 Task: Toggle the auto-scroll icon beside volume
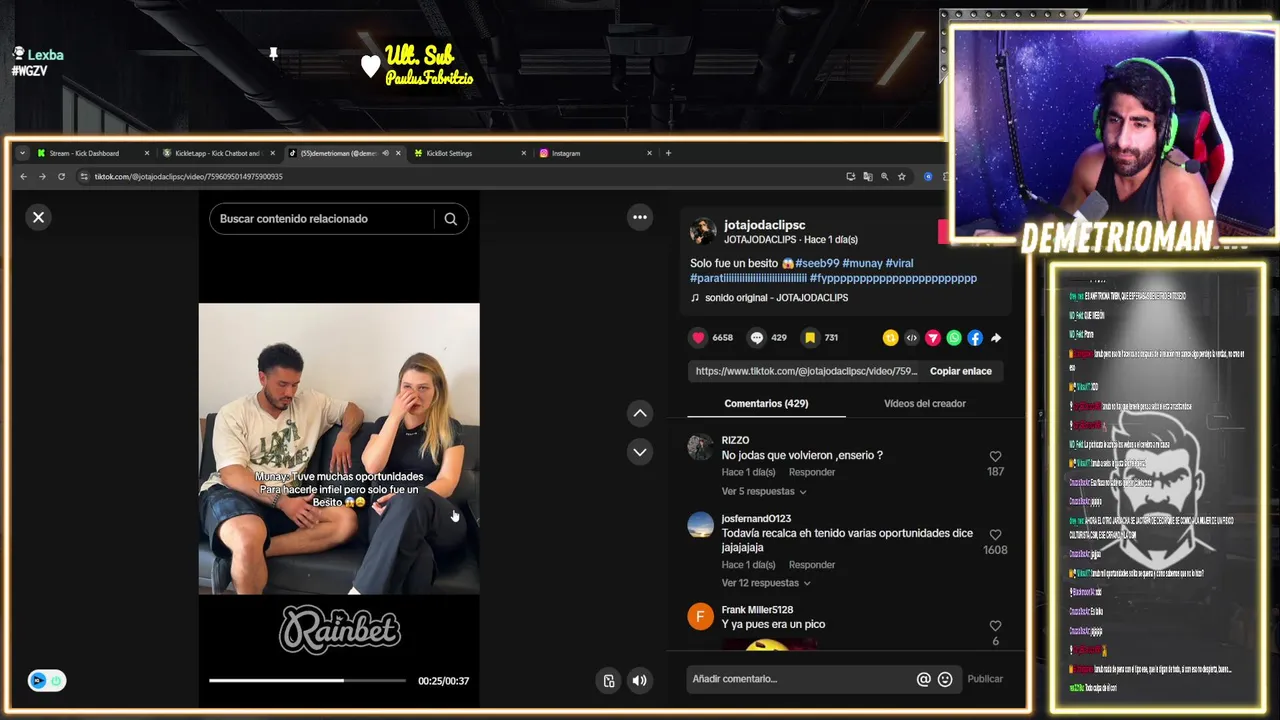(609, 681)
